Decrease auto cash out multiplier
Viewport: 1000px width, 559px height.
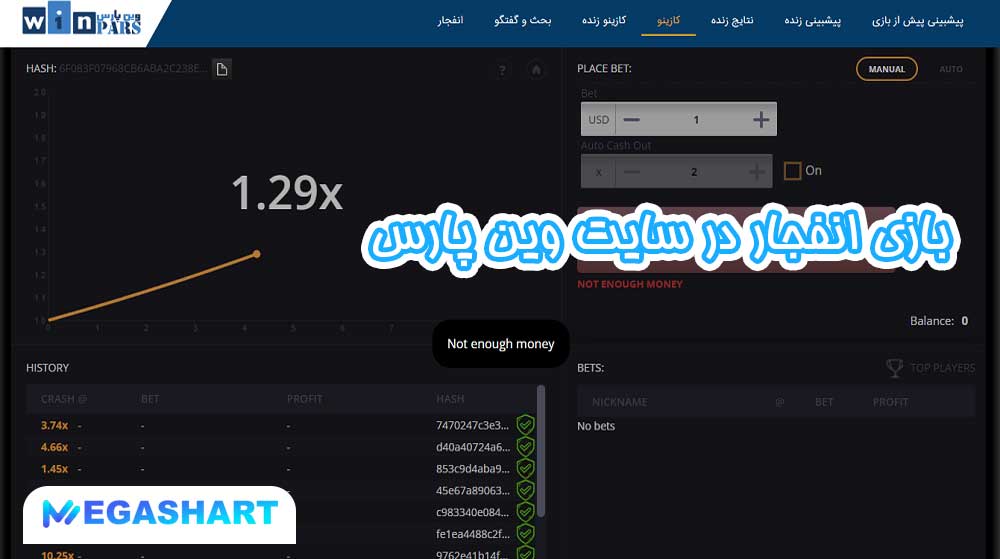(x=631, y=171)
